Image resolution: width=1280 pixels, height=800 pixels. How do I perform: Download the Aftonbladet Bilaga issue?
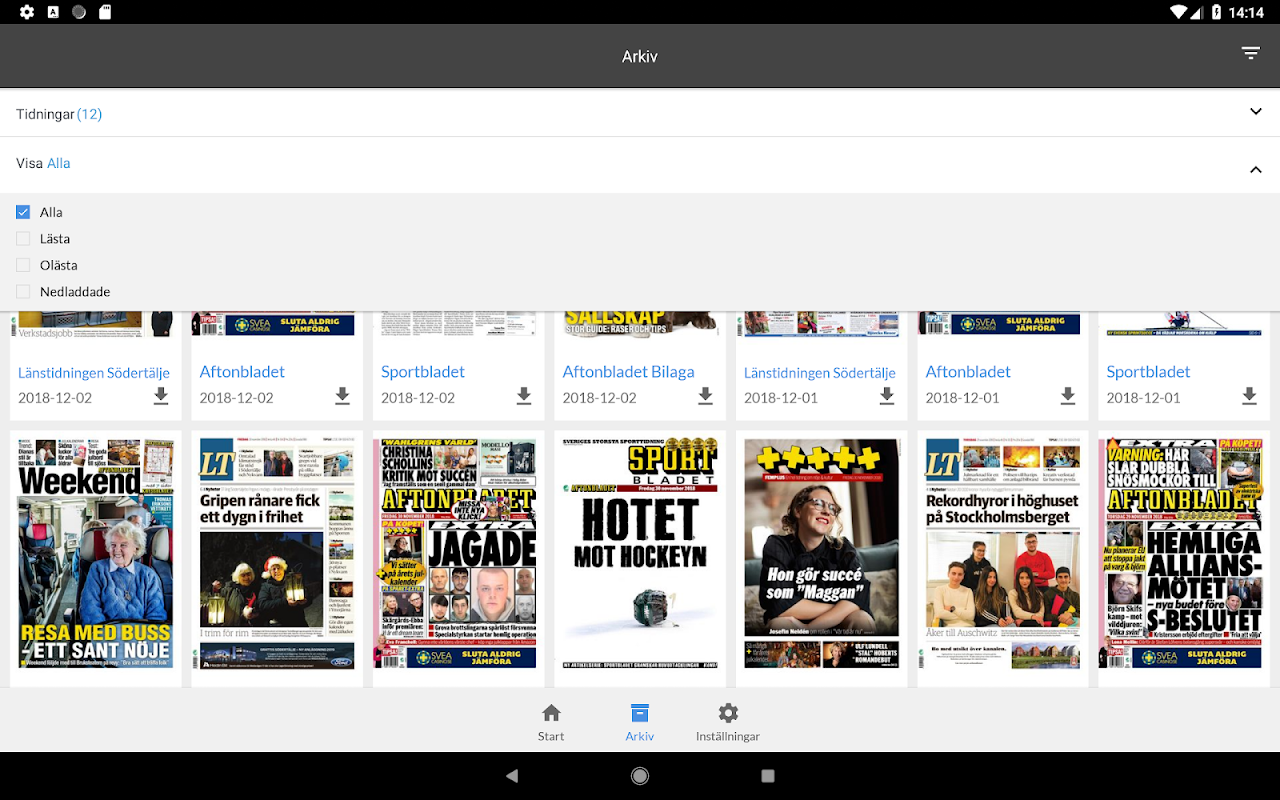pyautogui.click(x=705, y=397)
